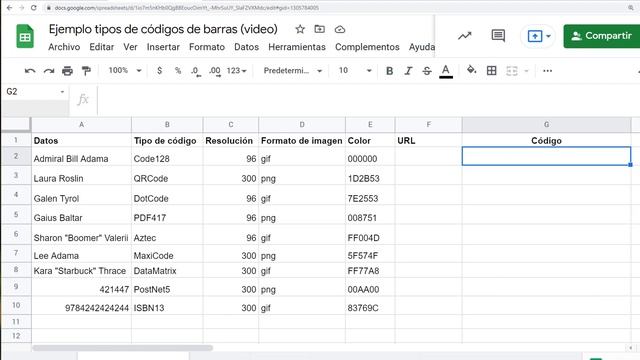Open the Insertar menu

[x=163, y=47]
